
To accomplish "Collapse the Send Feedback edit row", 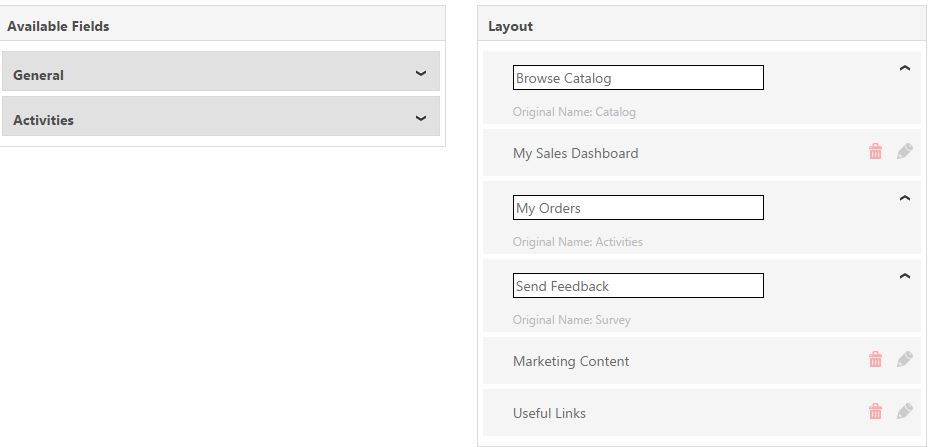I will 904,276.
